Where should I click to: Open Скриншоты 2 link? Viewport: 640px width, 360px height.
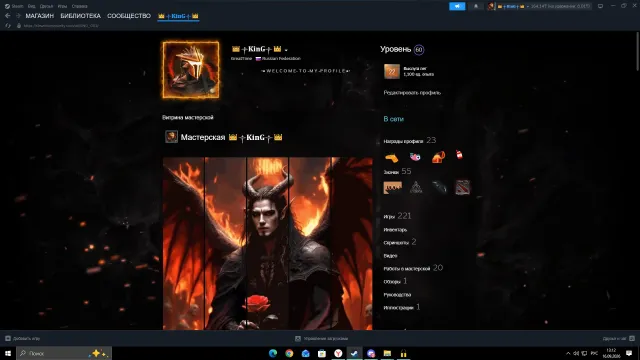[x=400, y=242]
